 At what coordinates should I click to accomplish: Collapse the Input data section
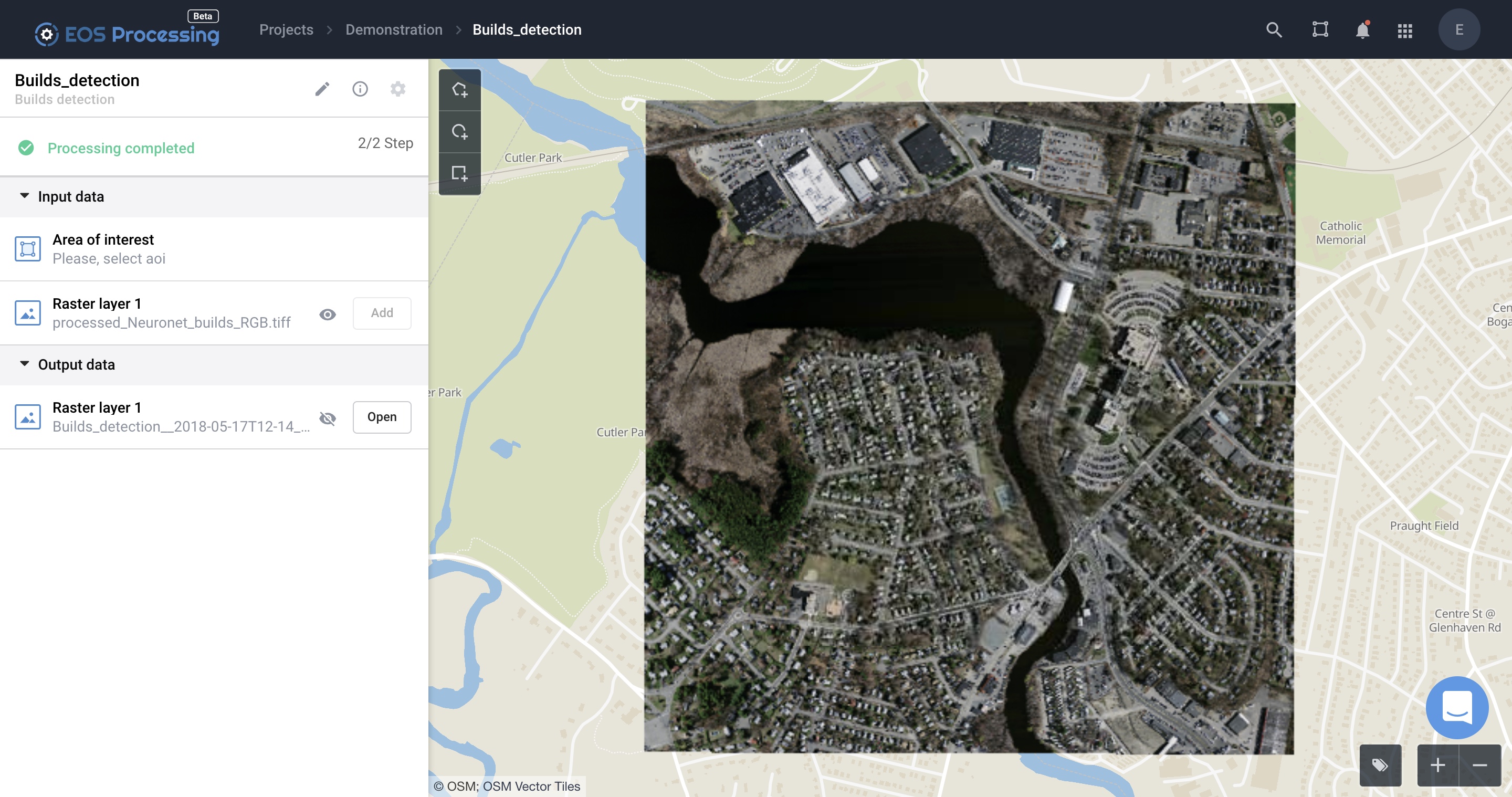coord(25,196)
